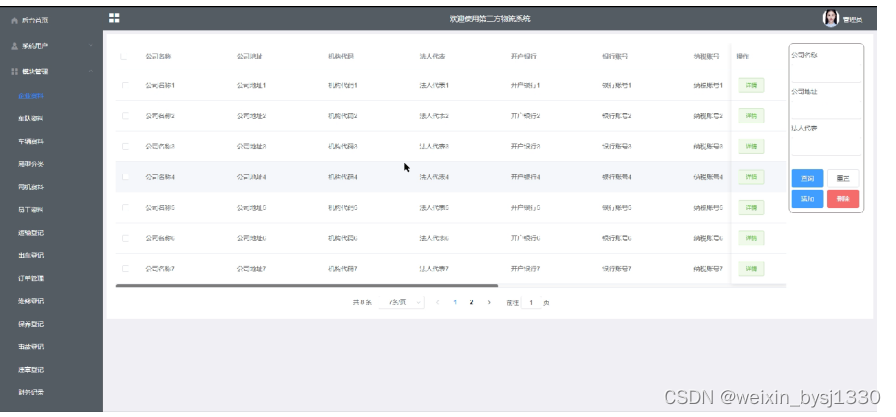Go to page 2 in pagination
The width and height of the screenshot is (896, 417).
[x=471, y=302]
